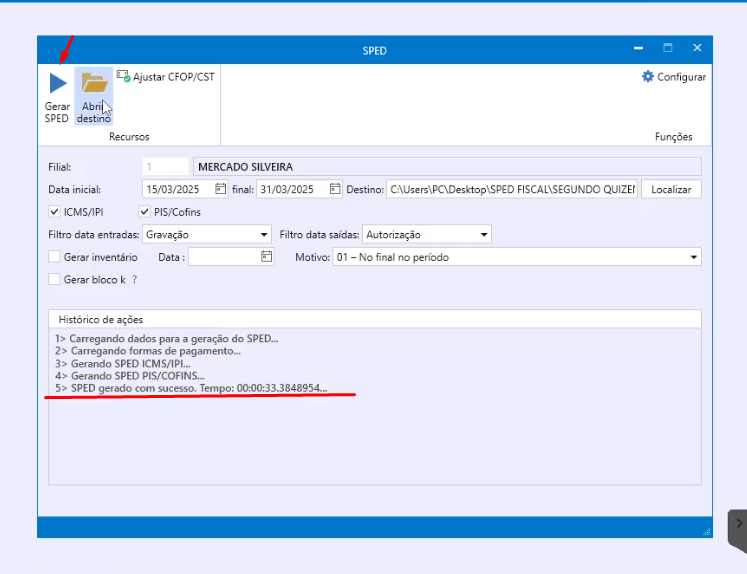Enable the Gerar bloco k checkbox
The width and height of the screenshot is (747, 574).
[55, 280]
